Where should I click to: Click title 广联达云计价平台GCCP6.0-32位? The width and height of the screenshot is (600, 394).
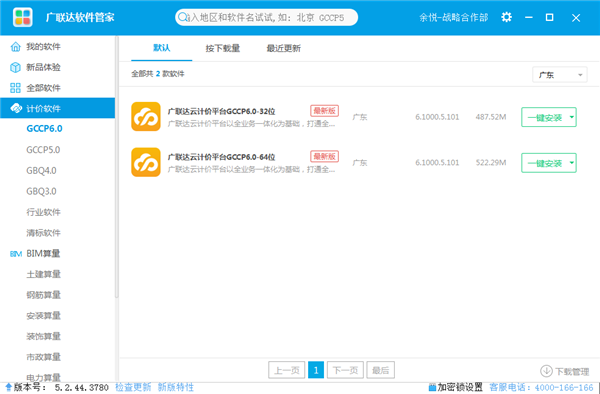[x=221, y=111]
